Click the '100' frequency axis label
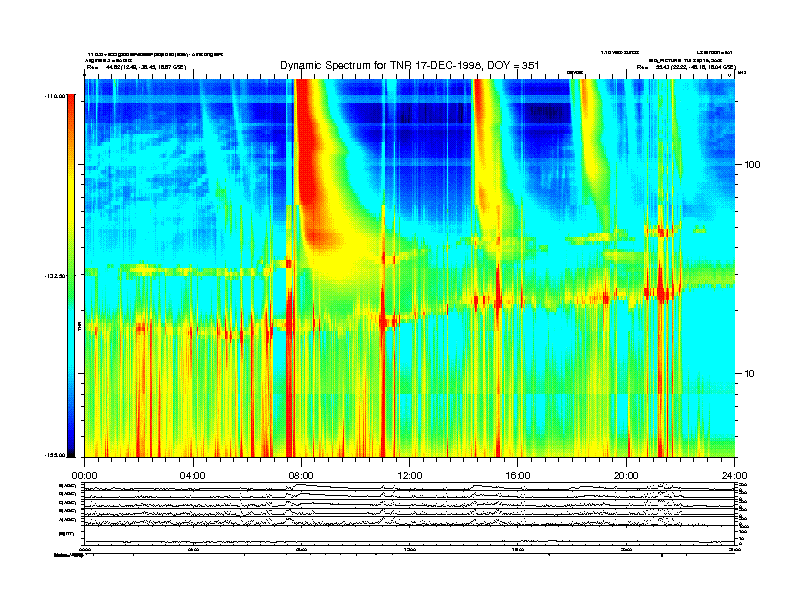This screenshot has height=612, width=792. 752,165
